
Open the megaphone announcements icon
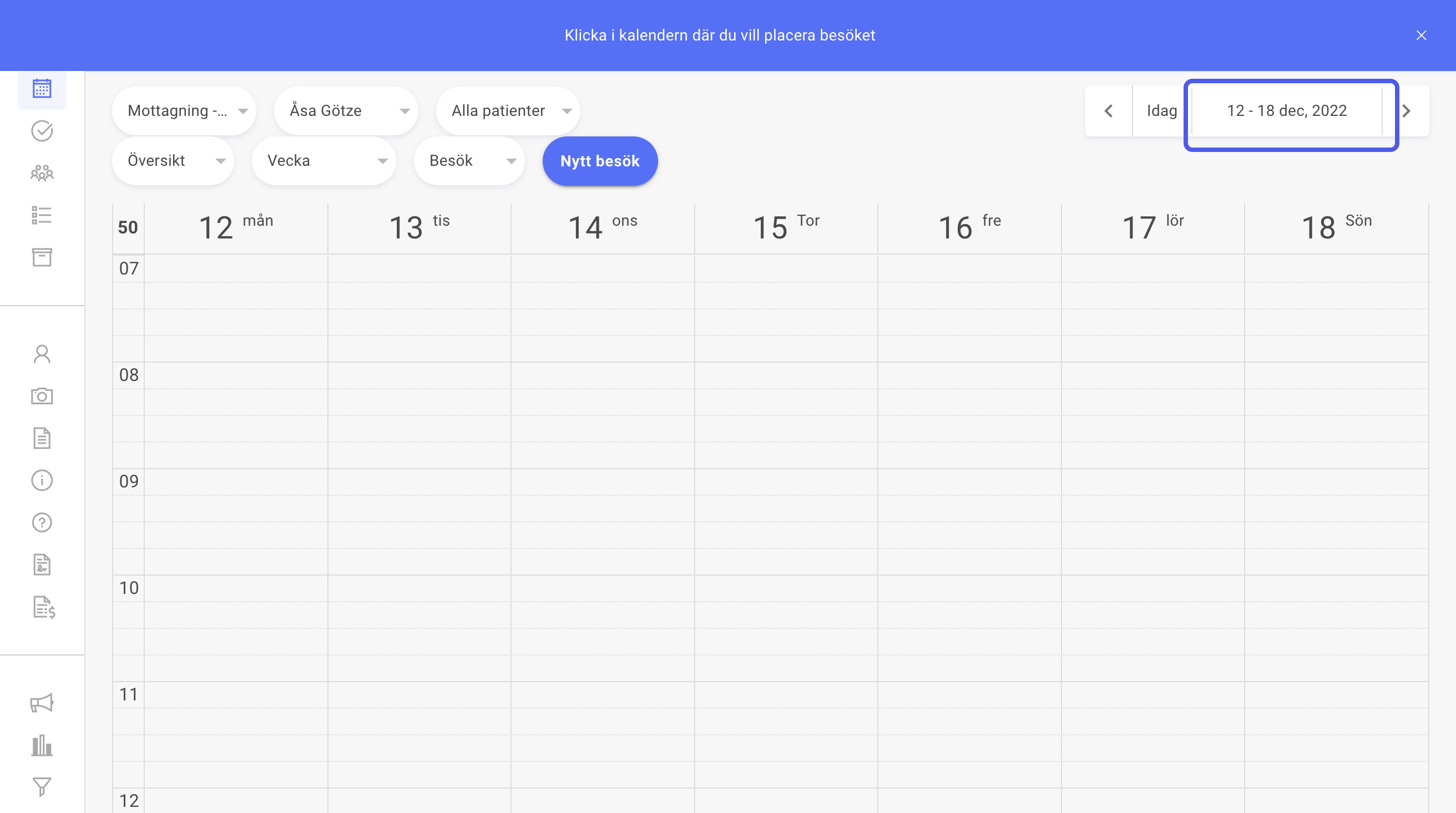[42, 703]
